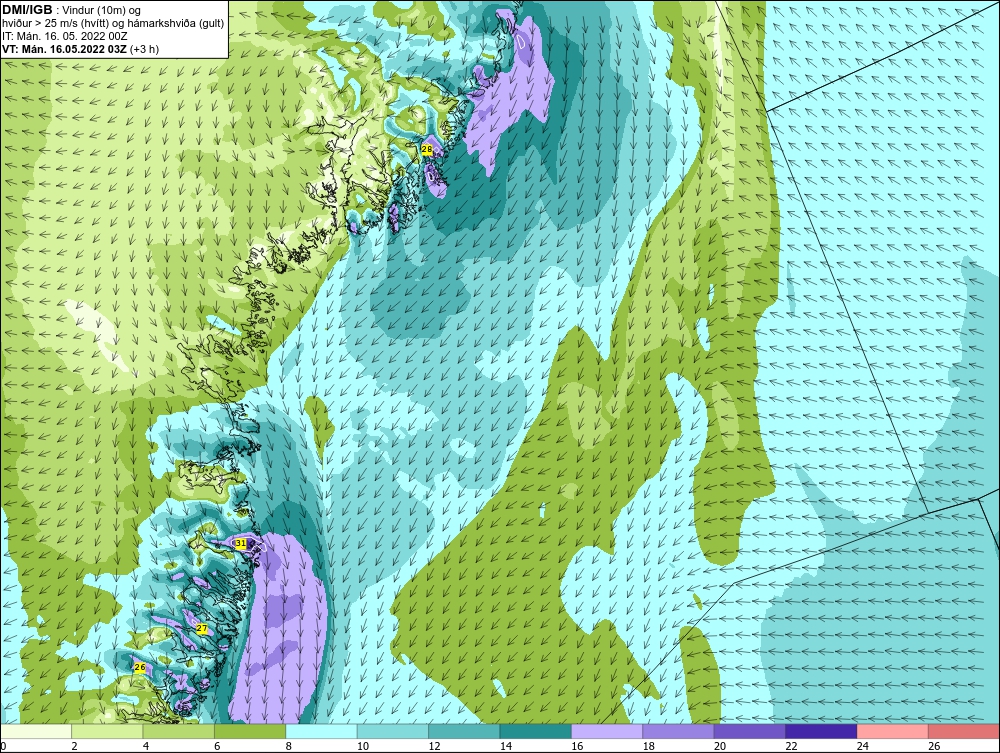Image resolution: width=1000 pixels, height=753 pixels.
Task: Select the 16-18 m/s light purple swatch
Action: point(607,732)
